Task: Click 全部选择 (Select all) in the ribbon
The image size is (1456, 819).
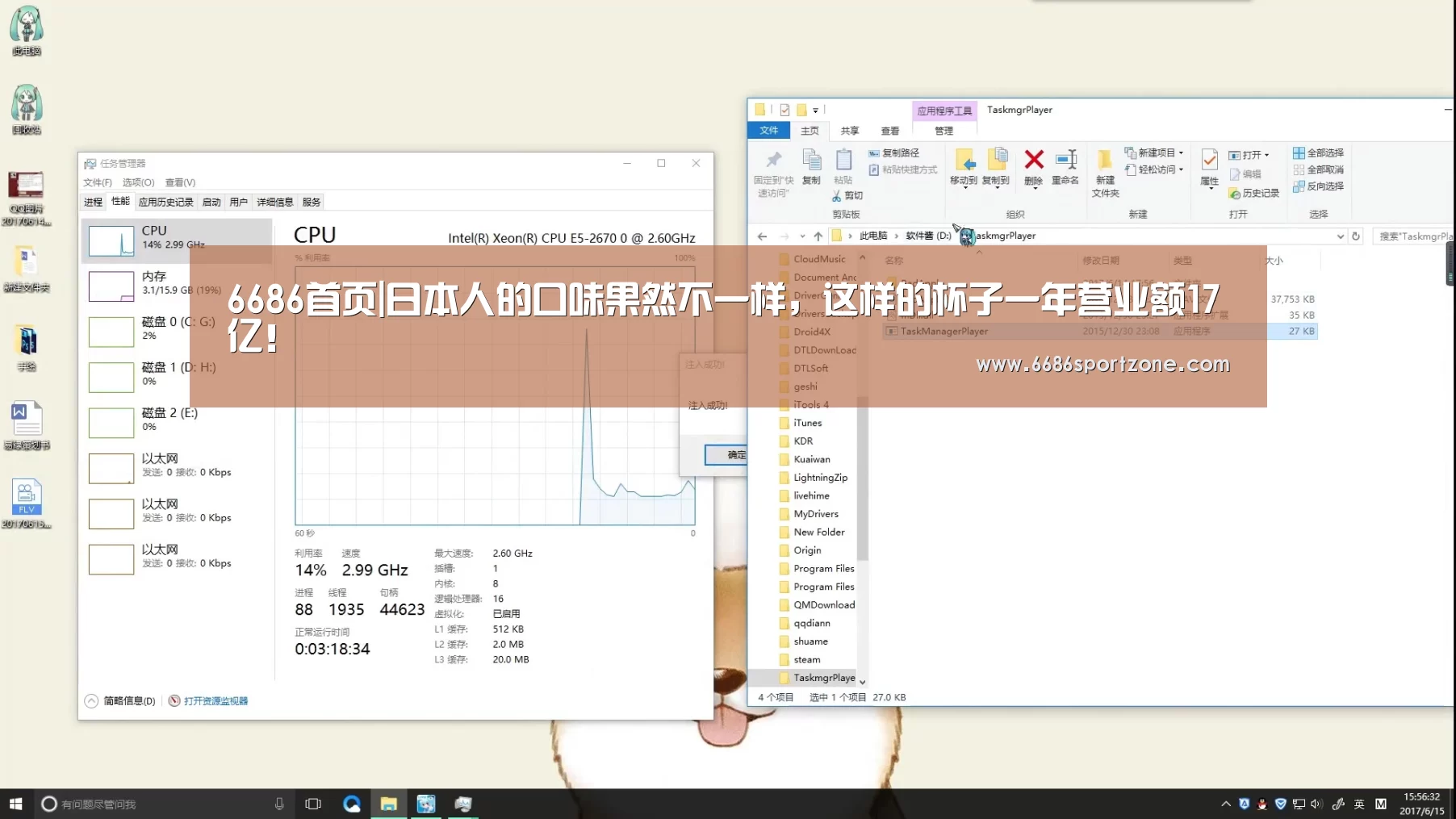Action: click(x=1318, y=153)
